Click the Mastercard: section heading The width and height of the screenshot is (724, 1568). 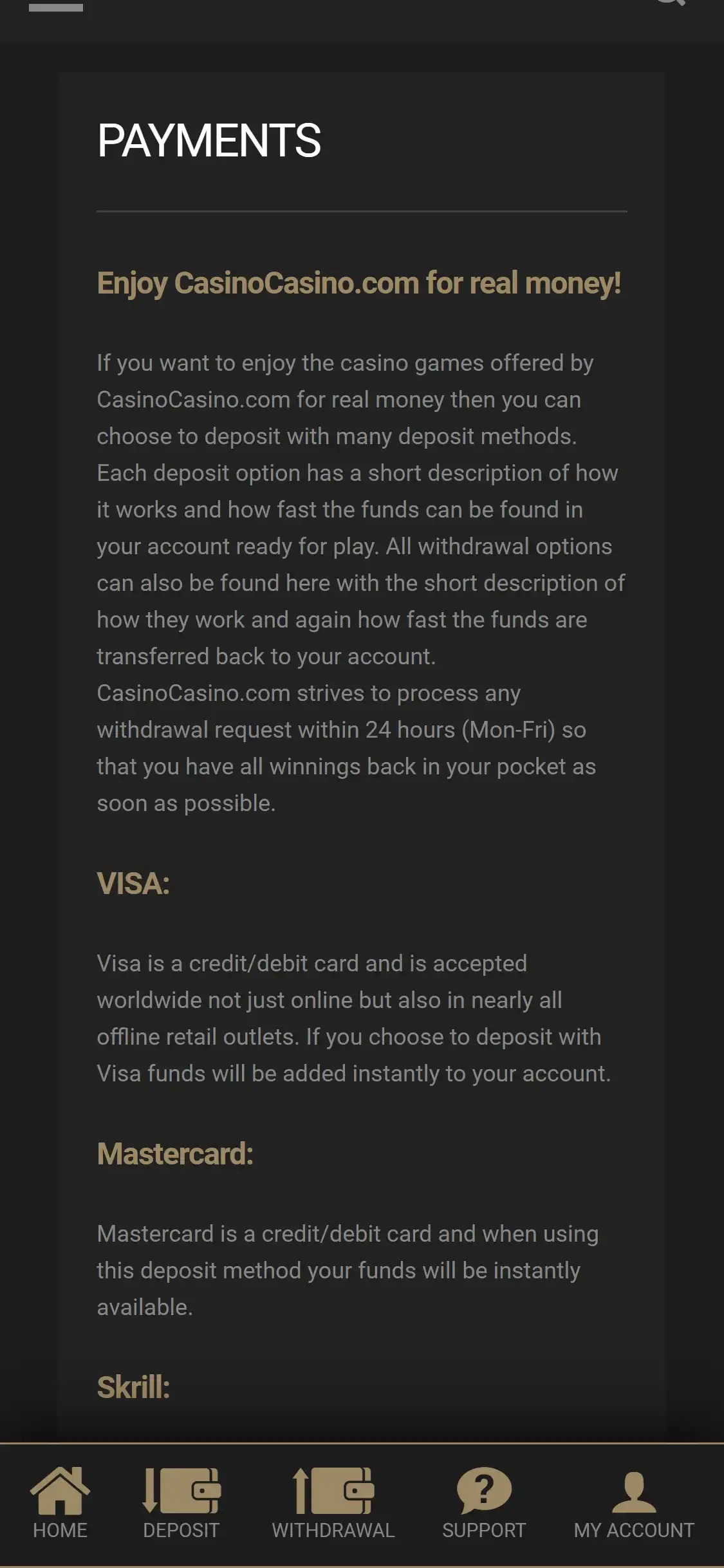[175, 1153]
